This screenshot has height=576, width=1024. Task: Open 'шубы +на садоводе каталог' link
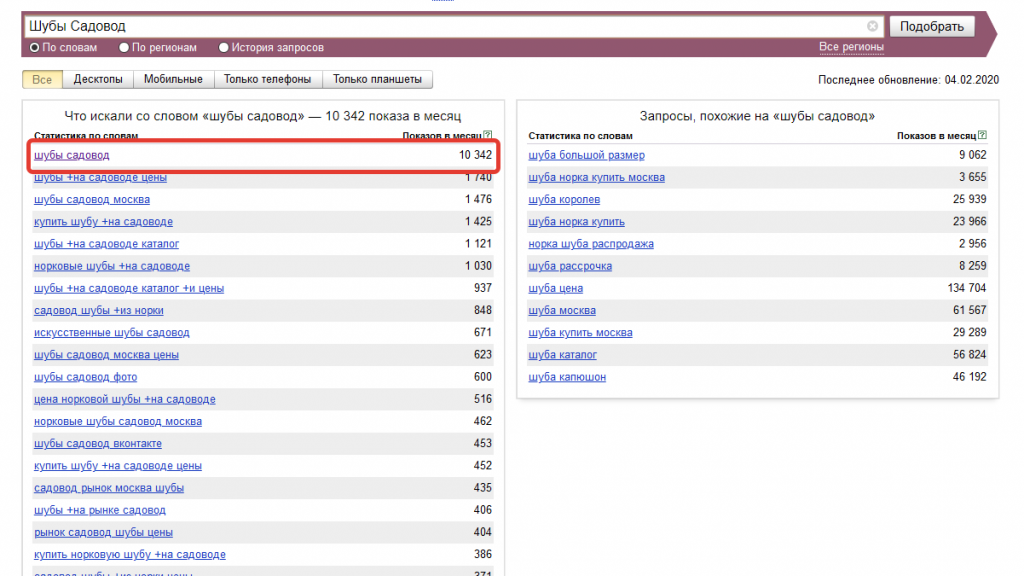click(106, 244)
